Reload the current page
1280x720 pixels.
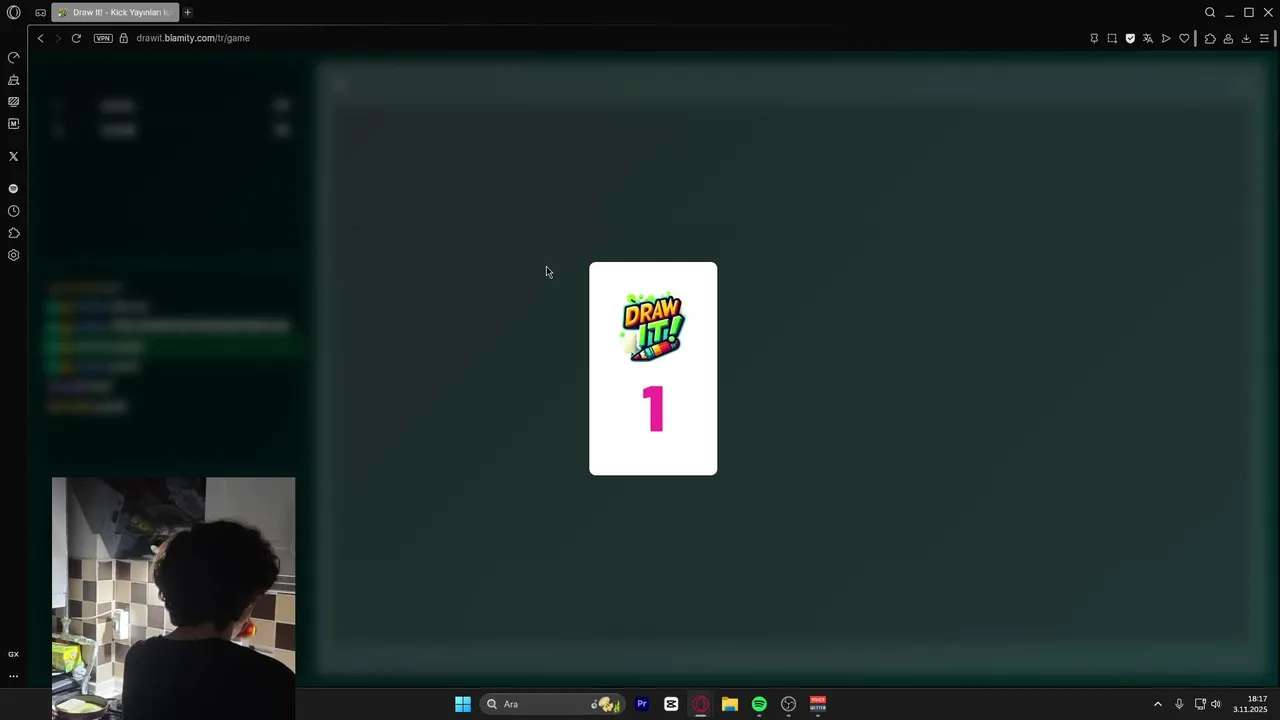[76, 38]
